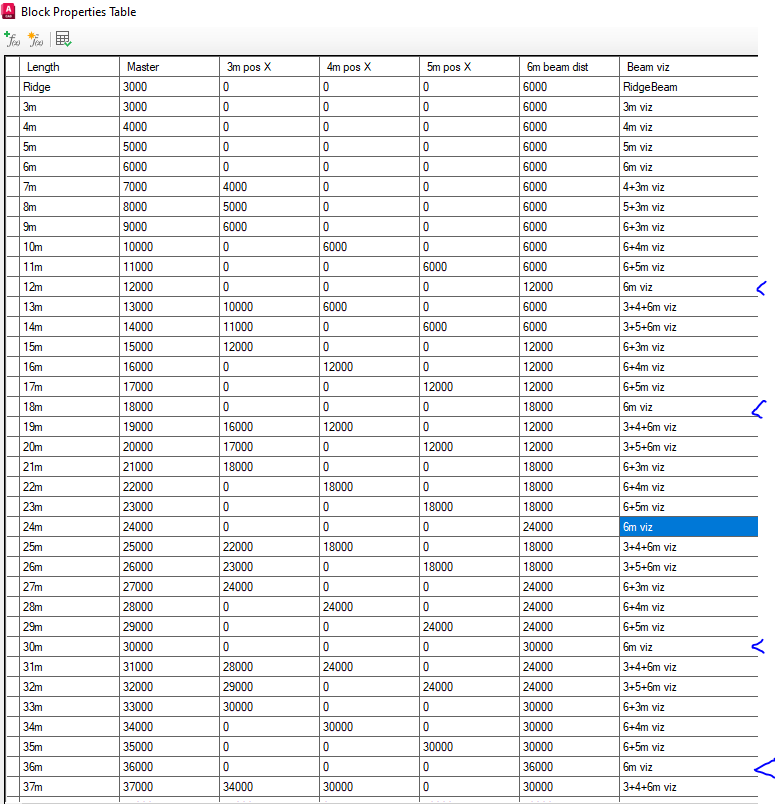Viewport: 775px width, 804px height.
Task: Select the 3m viz cell
Action: (689, 107)
